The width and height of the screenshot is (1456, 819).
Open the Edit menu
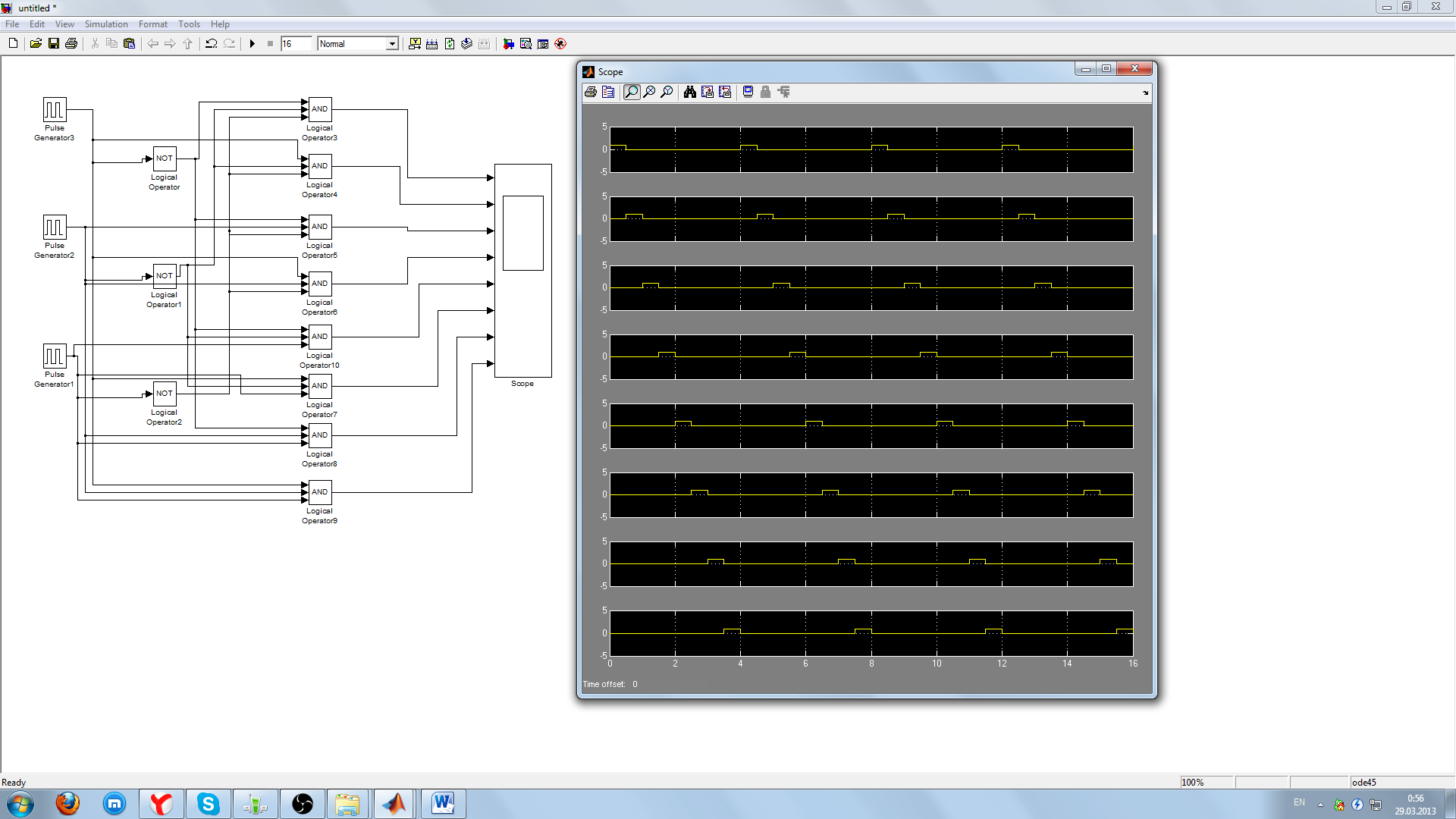point(37,24)
